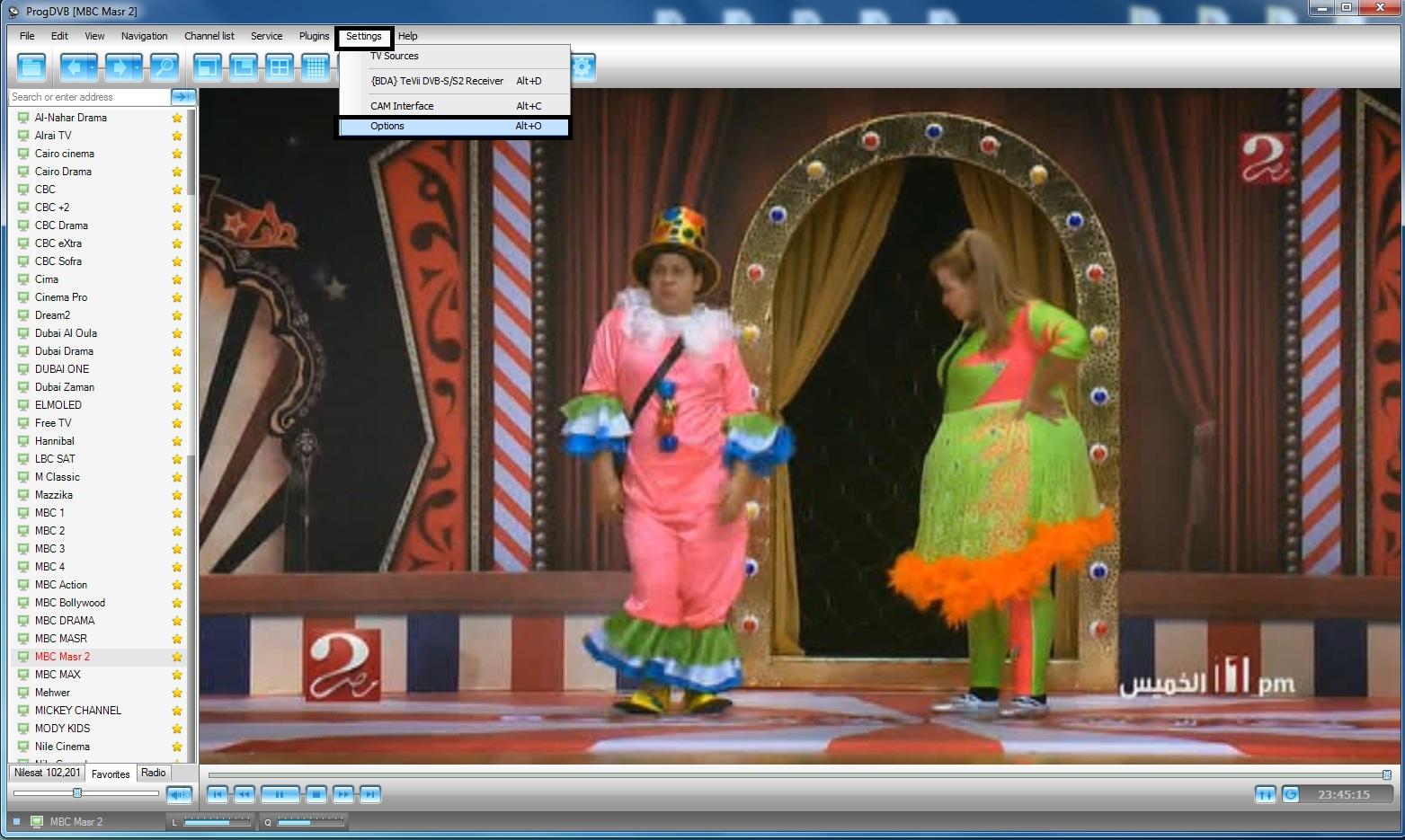Toggle favorite star for MBC Masr 2

pyautogui.click(x=177, y=657)
